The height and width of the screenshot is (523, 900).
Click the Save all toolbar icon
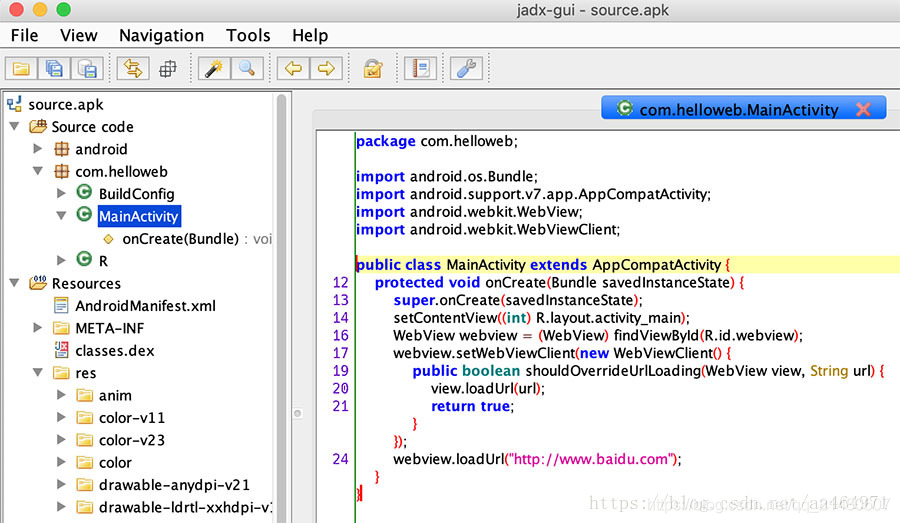click(54, 69)
